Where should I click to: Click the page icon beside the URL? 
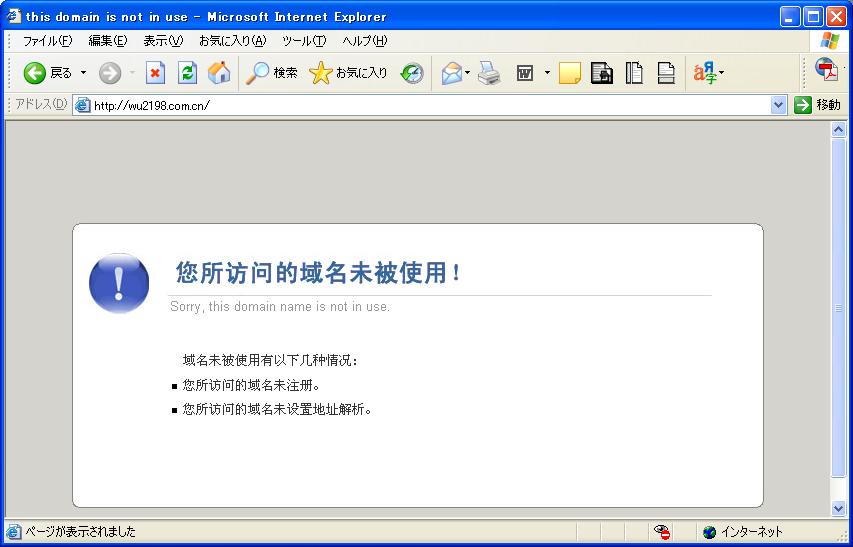point(83,105)
